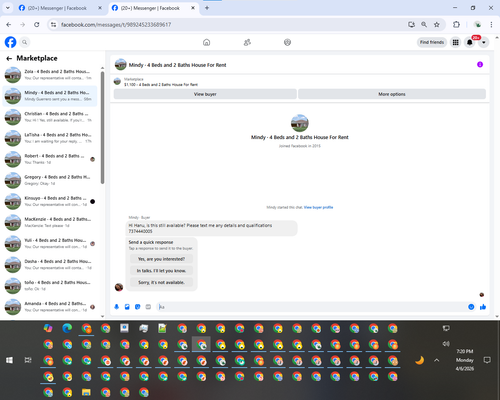Send quick reply 'Sorry, it's not available.'

pos(161,282)
